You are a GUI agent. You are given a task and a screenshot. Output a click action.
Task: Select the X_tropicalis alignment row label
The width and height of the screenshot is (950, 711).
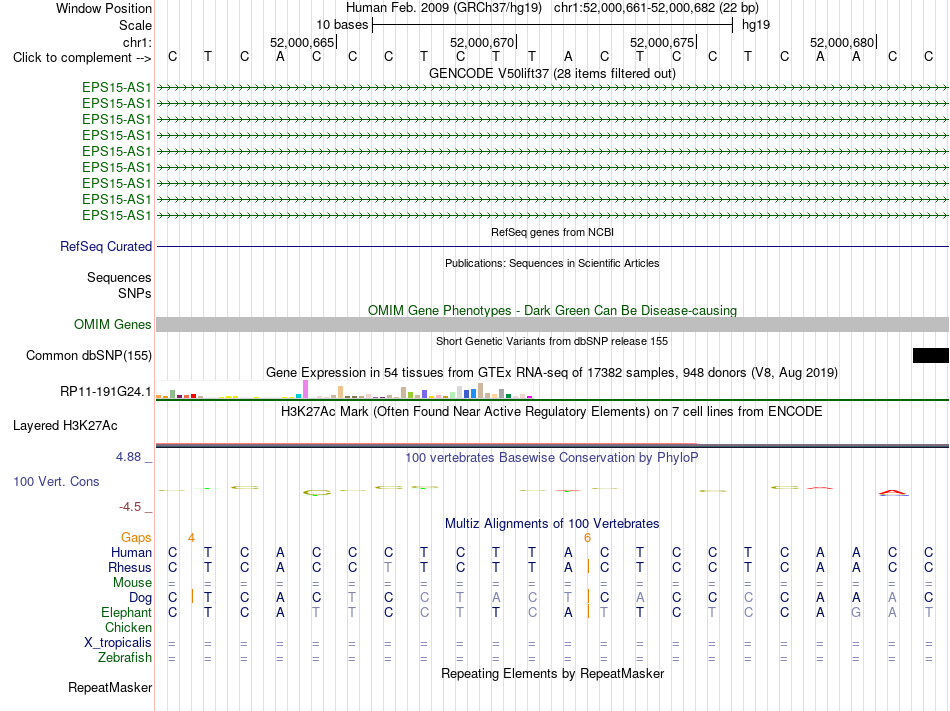click(118, 643)
